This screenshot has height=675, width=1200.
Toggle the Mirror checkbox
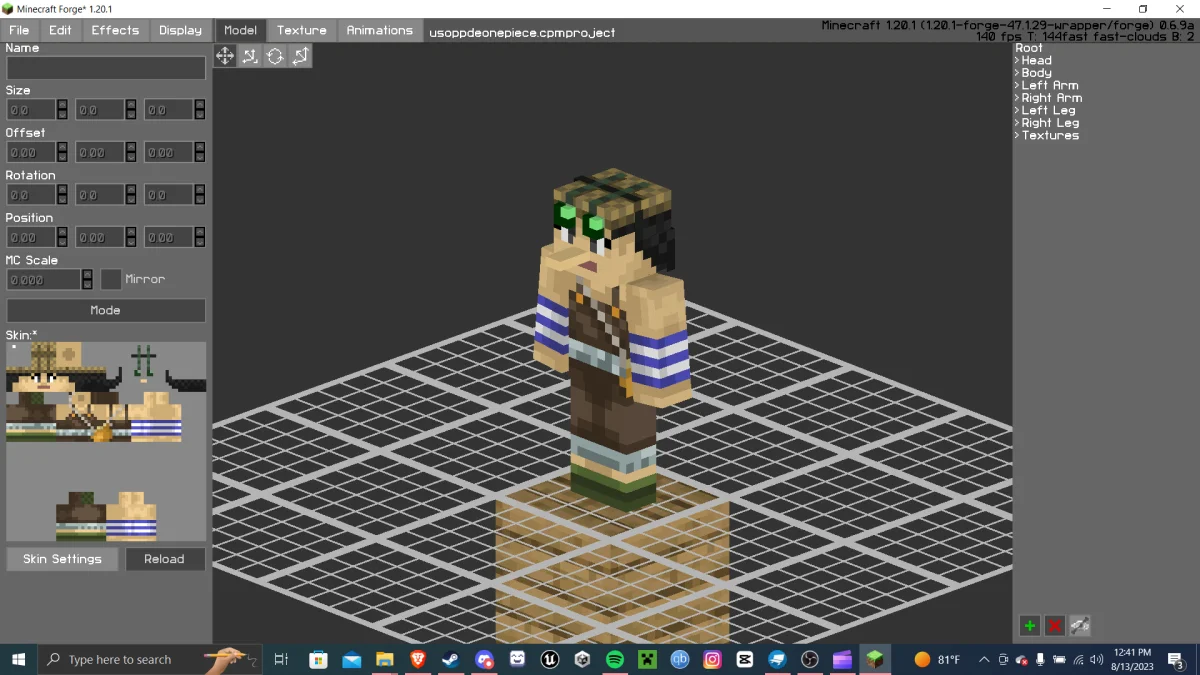111,279
